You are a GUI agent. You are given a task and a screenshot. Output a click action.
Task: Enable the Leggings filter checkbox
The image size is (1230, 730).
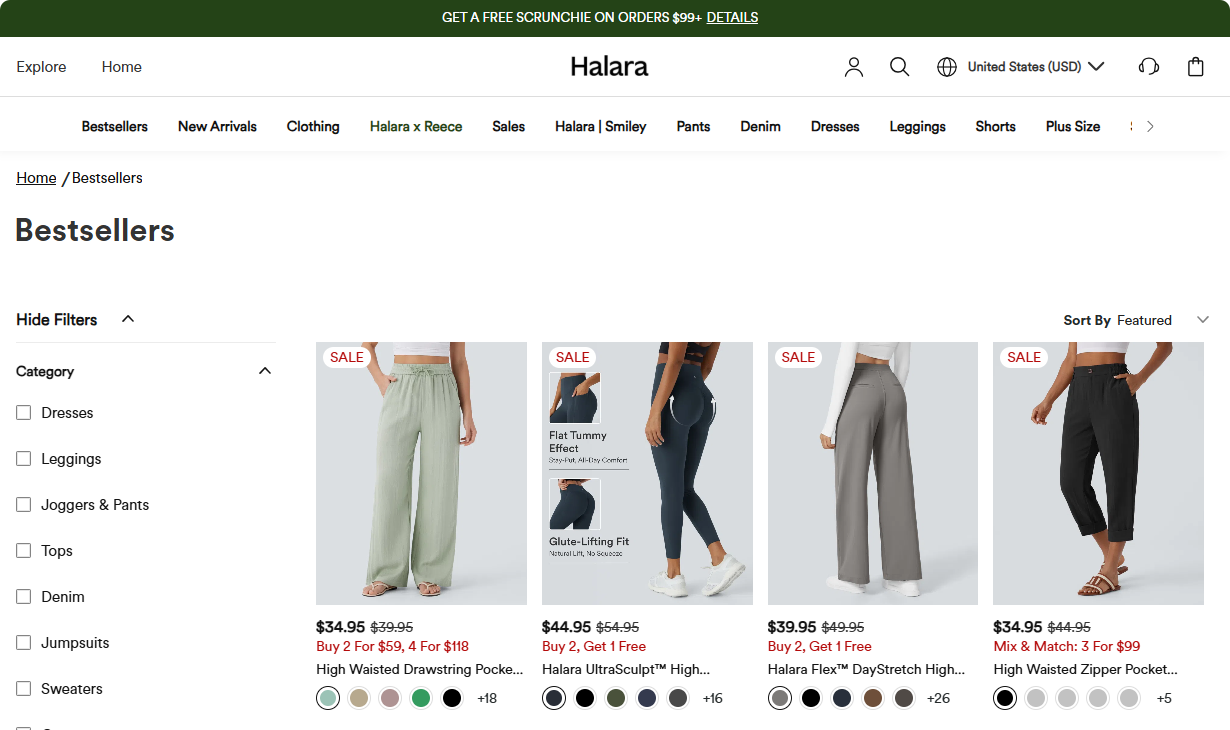point(24,459)
